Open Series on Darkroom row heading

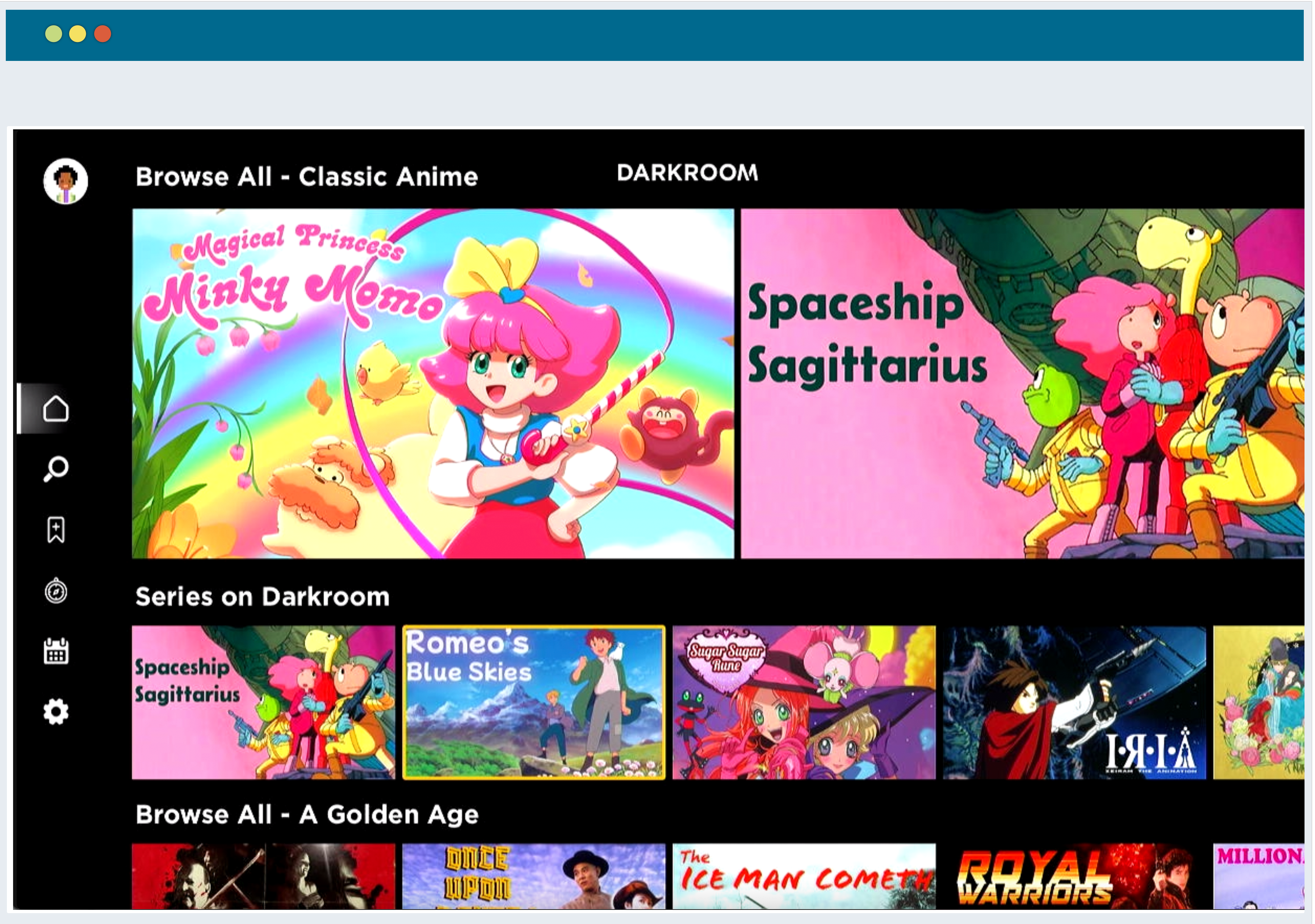click(x=262, y=597)
